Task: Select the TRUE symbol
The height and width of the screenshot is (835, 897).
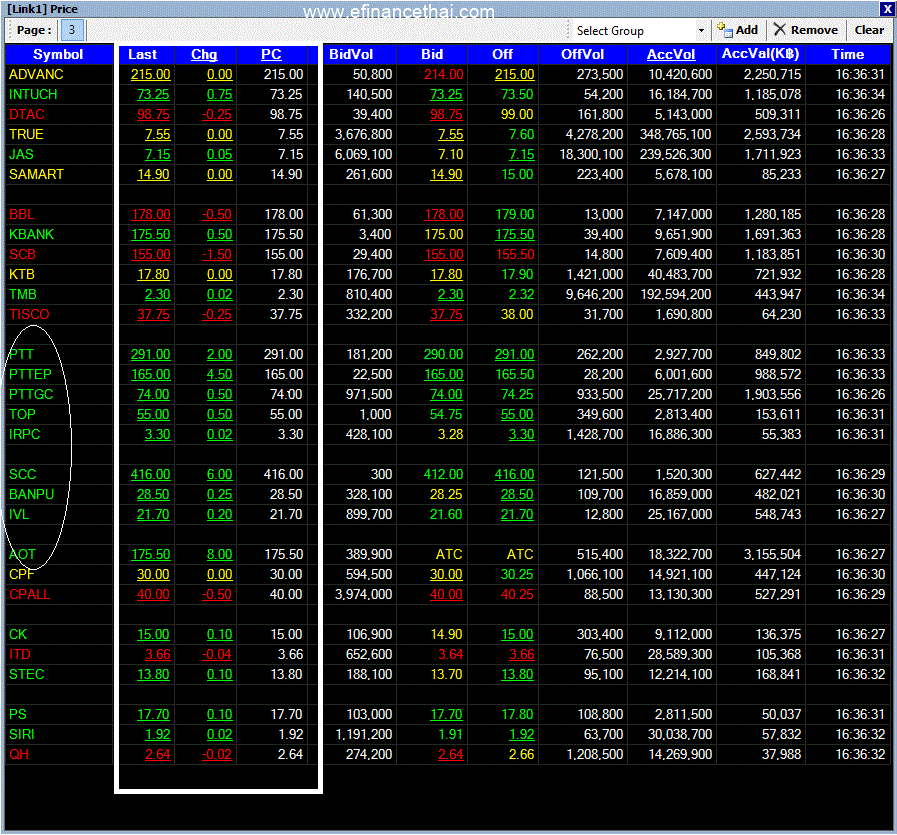Action: coord(26,134)
